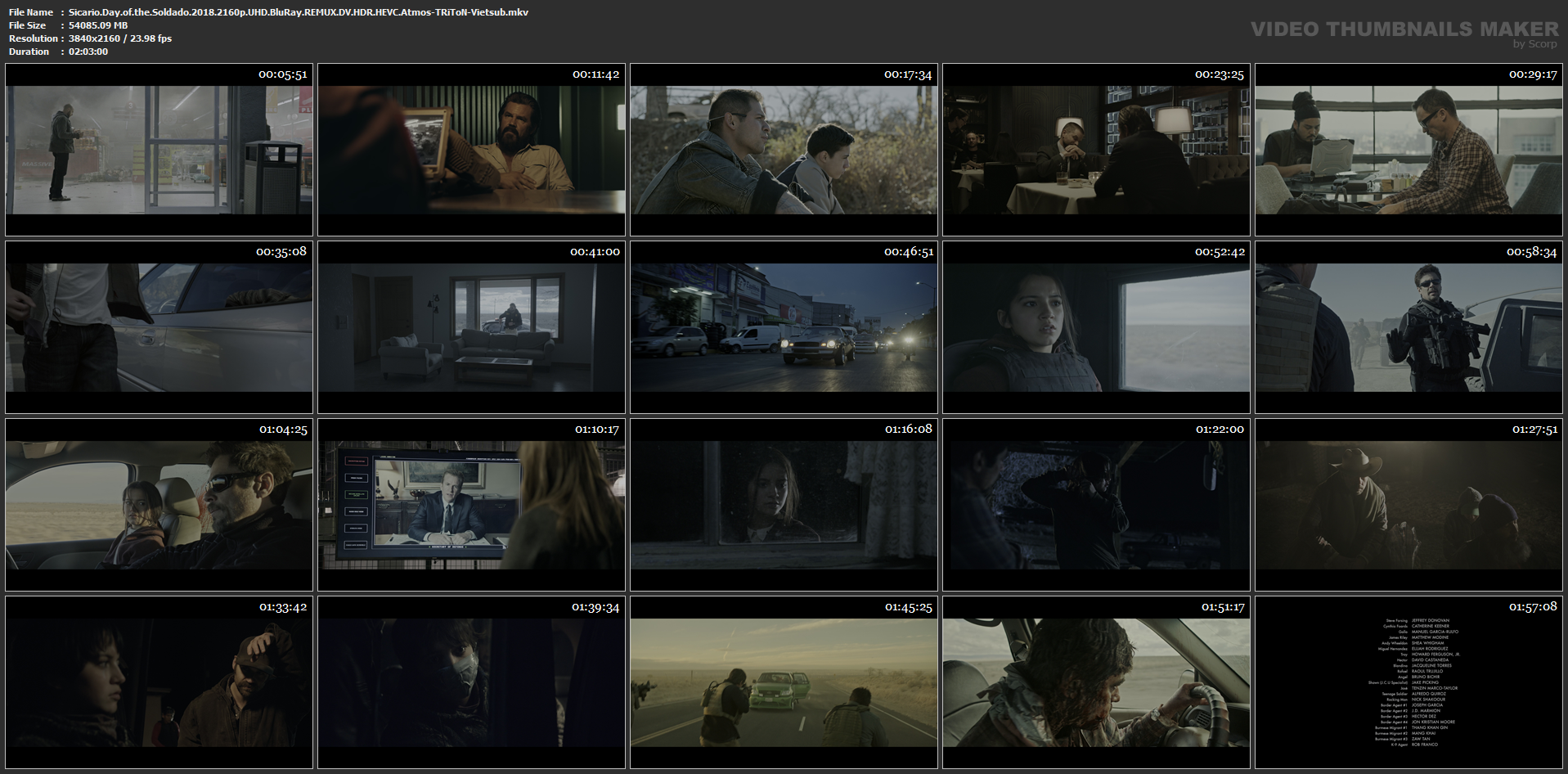Select the thumbnail at 00:29:17

click(x=1409, y=150)
